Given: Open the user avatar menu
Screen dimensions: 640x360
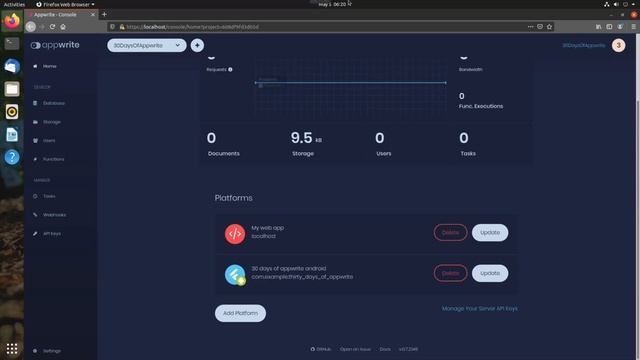Looking at the screenshot, I should tap(618, 45).
